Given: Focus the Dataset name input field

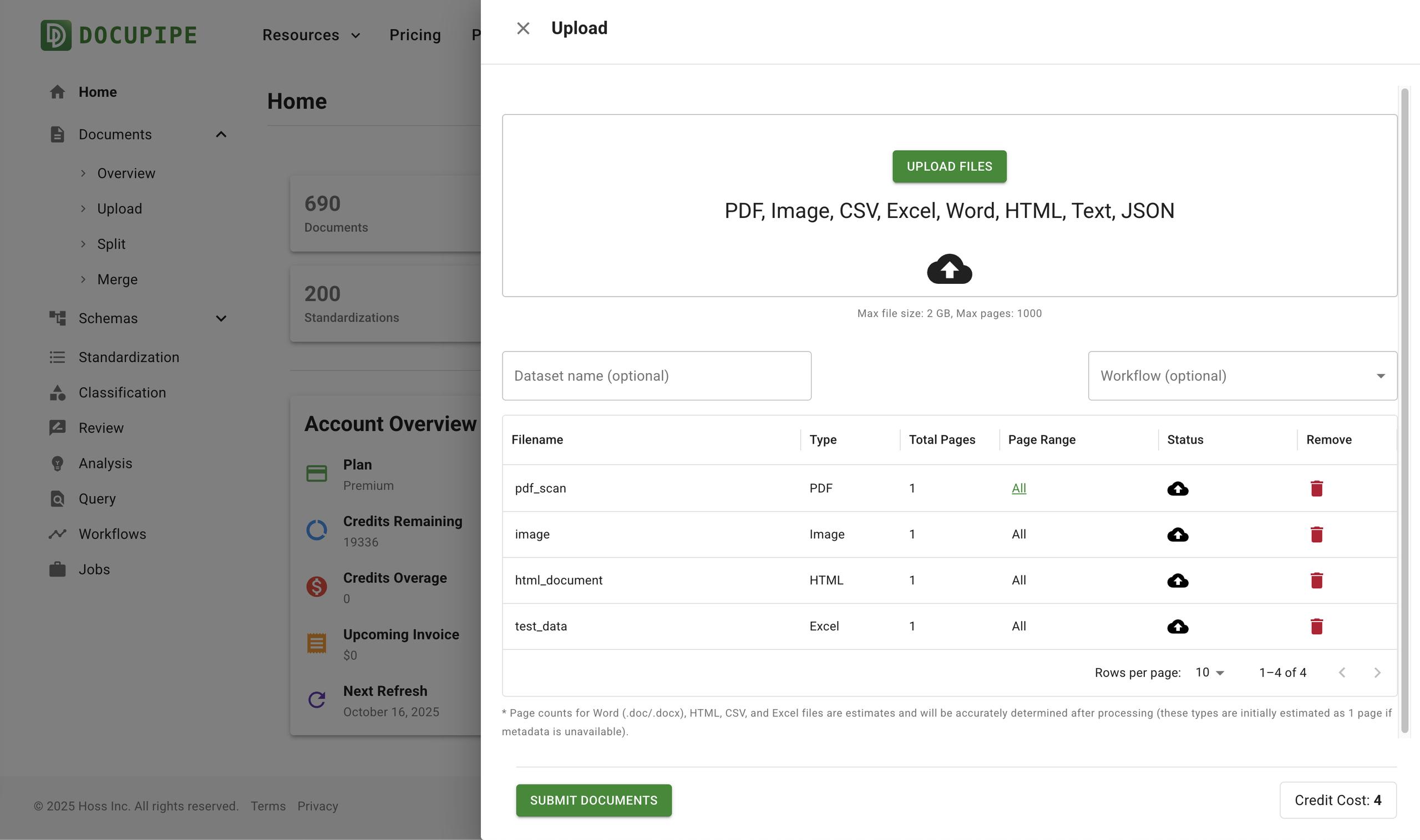Looking at the screenshot, I should [656, 376].
